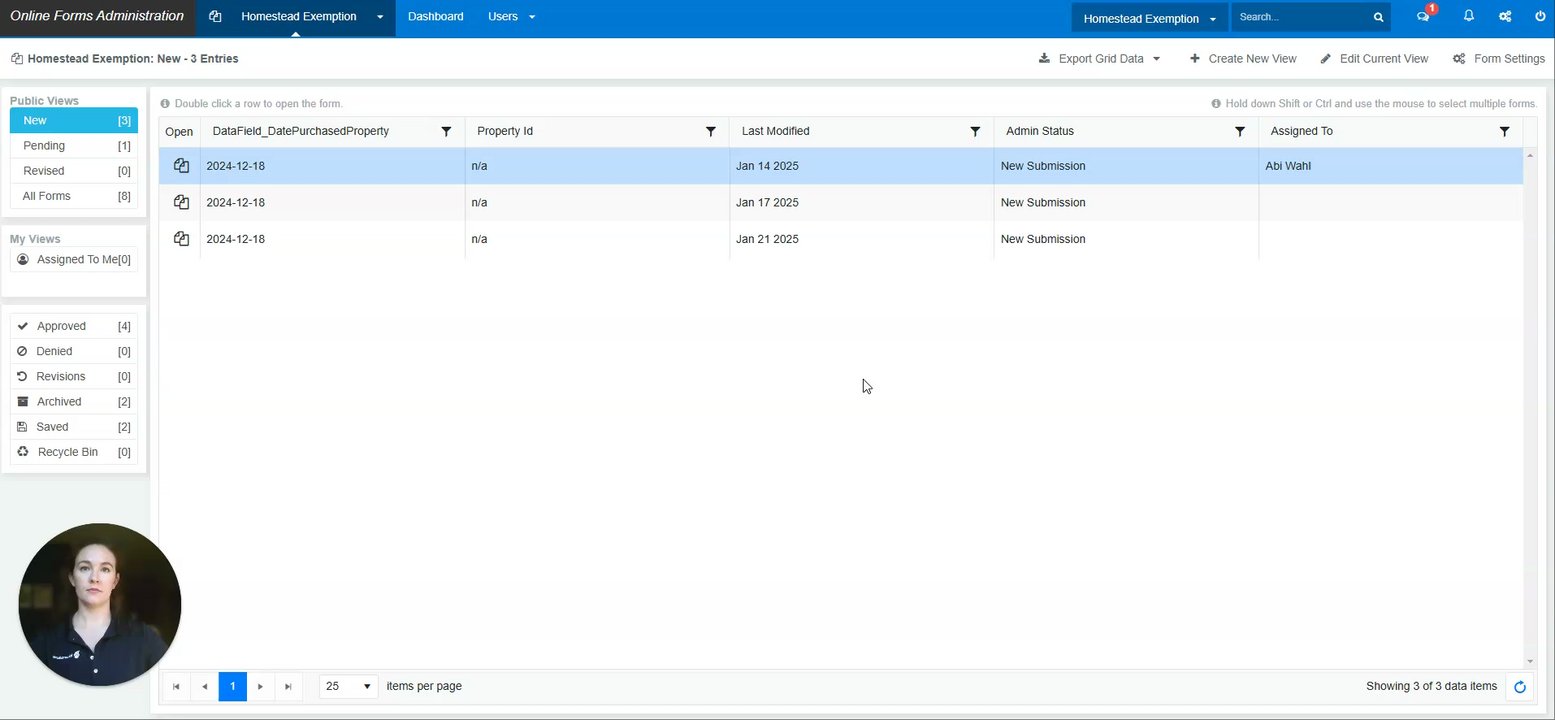Click the grid scrollbar down arrow

click(x=1529, y=662)
